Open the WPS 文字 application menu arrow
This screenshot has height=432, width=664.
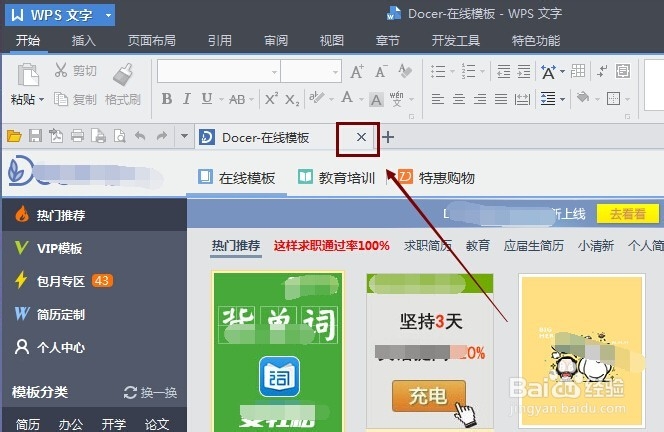108,15
